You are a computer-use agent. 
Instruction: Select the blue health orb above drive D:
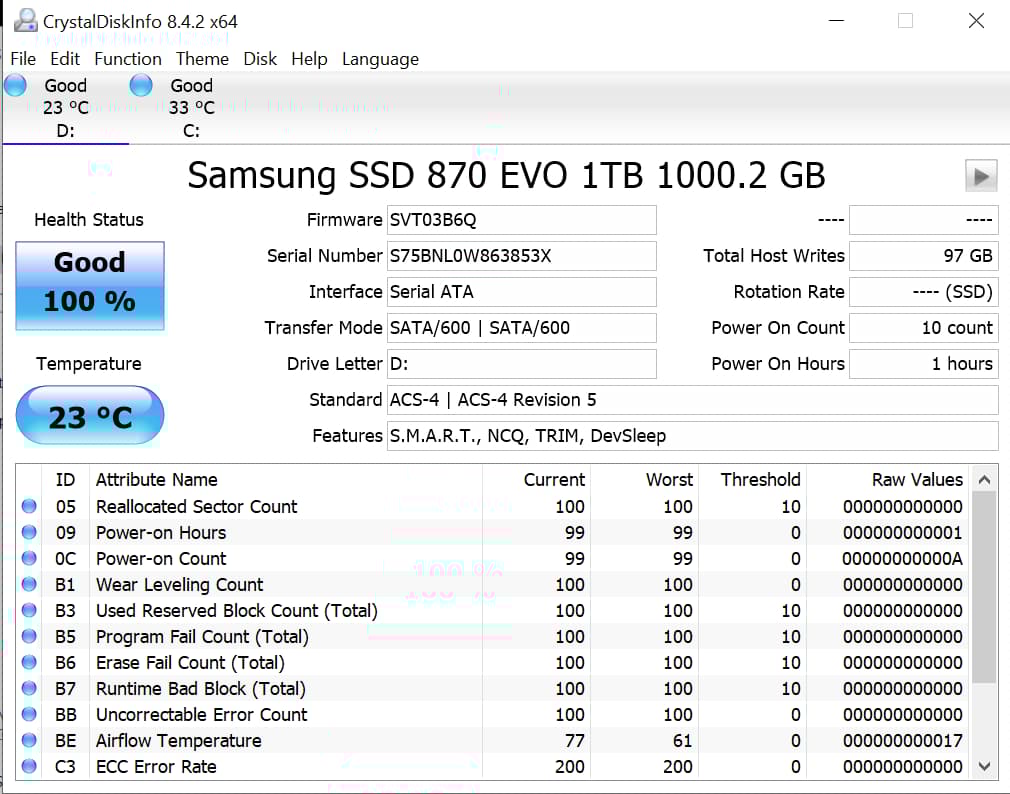(x=16, y=85)
